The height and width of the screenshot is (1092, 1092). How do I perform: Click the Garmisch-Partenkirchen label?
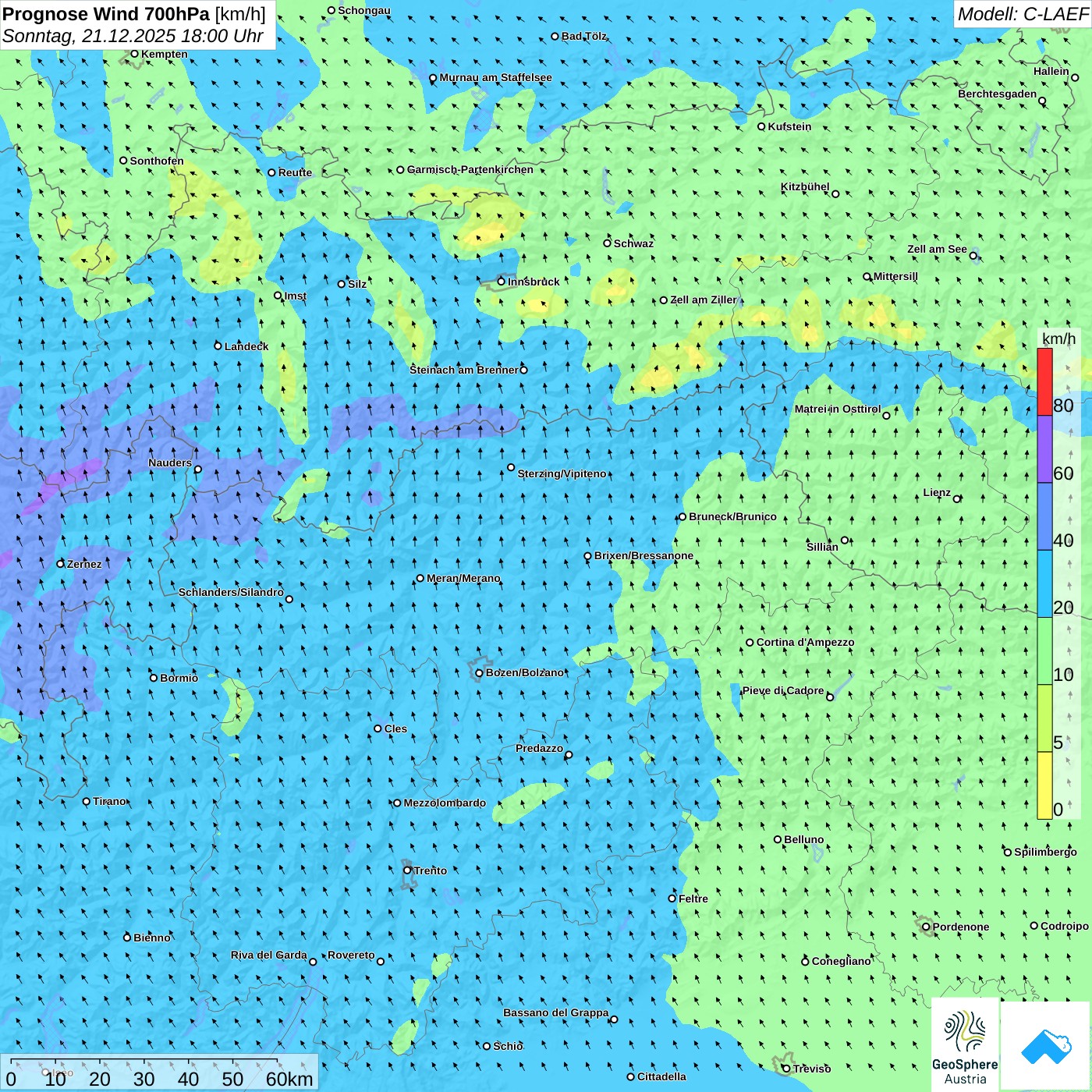470,169
